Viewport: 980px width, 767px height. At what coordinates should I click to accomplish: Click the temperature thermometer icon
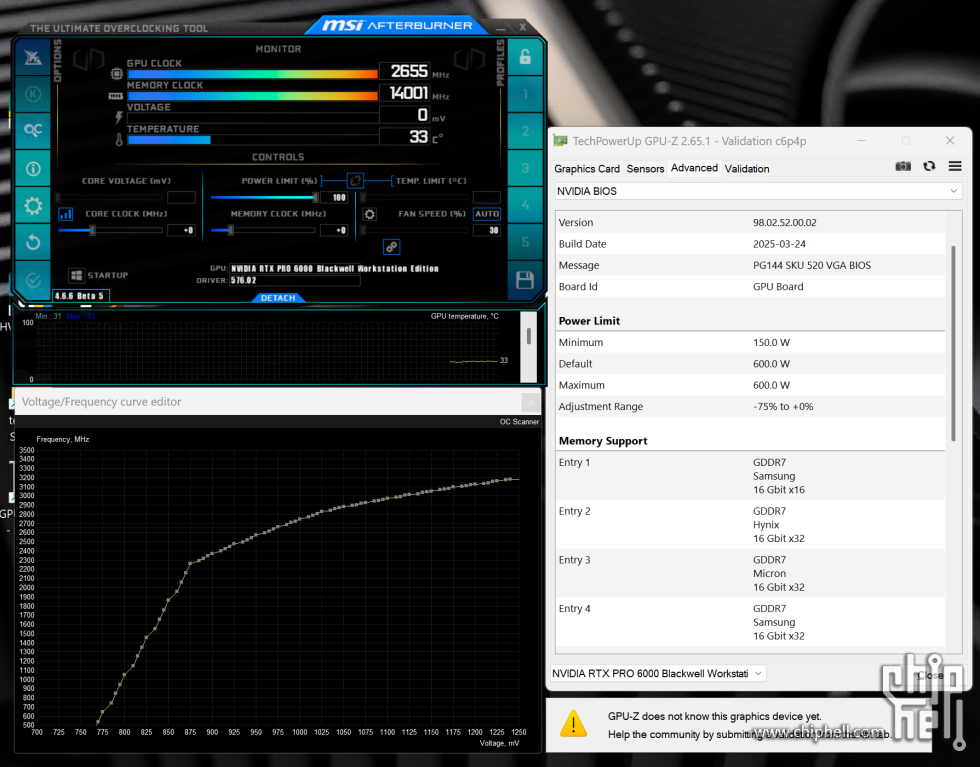[x=119, y=140]
